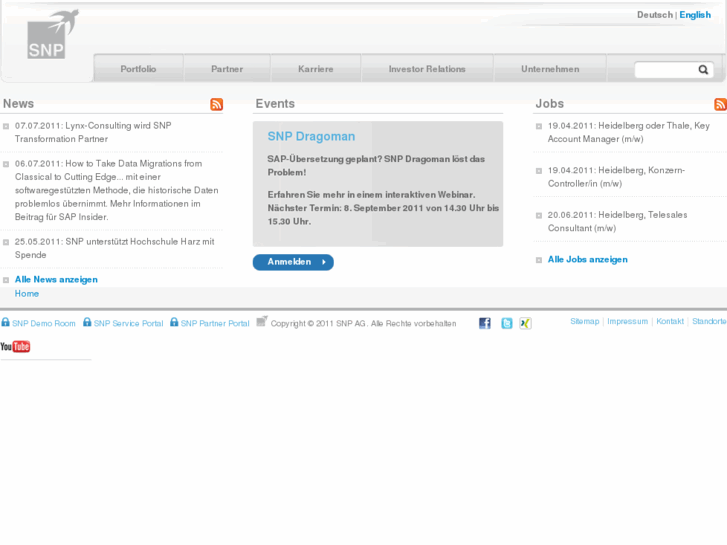The image size is (727, 545).
Task: Open the Impressum footer link
Action: click(x=627, y=321)
